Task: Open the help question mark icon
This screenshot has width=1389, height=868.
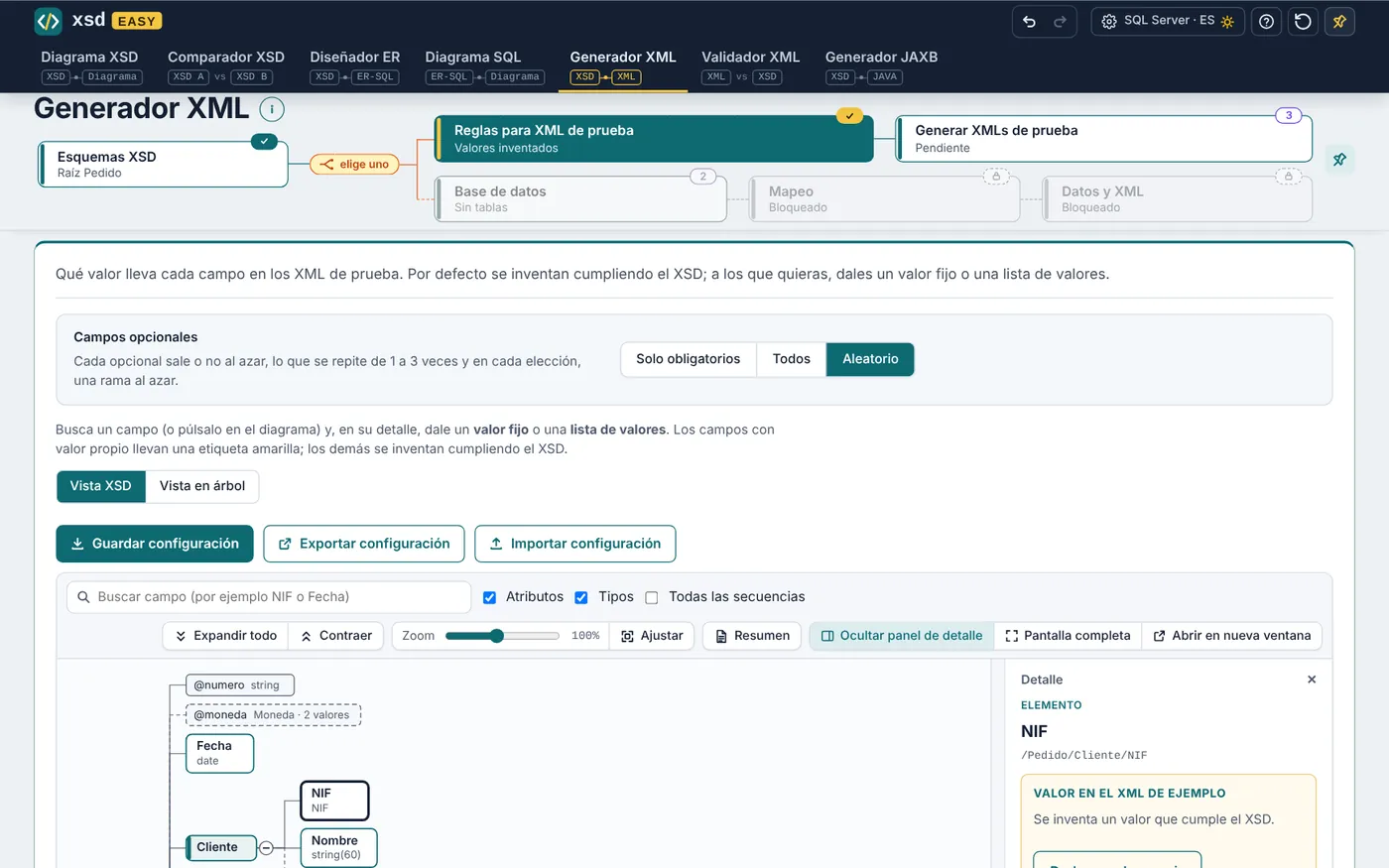Action: click(1266, 21)
